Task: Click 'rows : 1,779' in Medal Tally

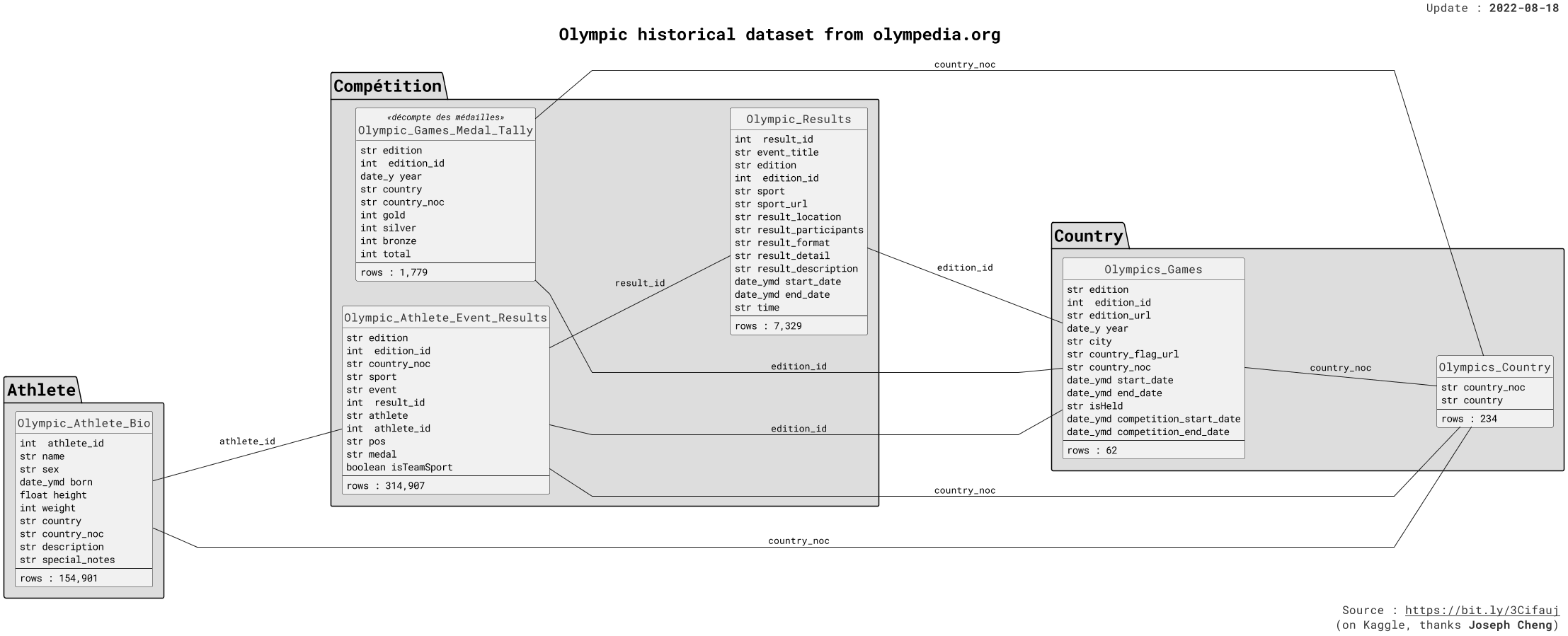Action: tap(394, 272)
